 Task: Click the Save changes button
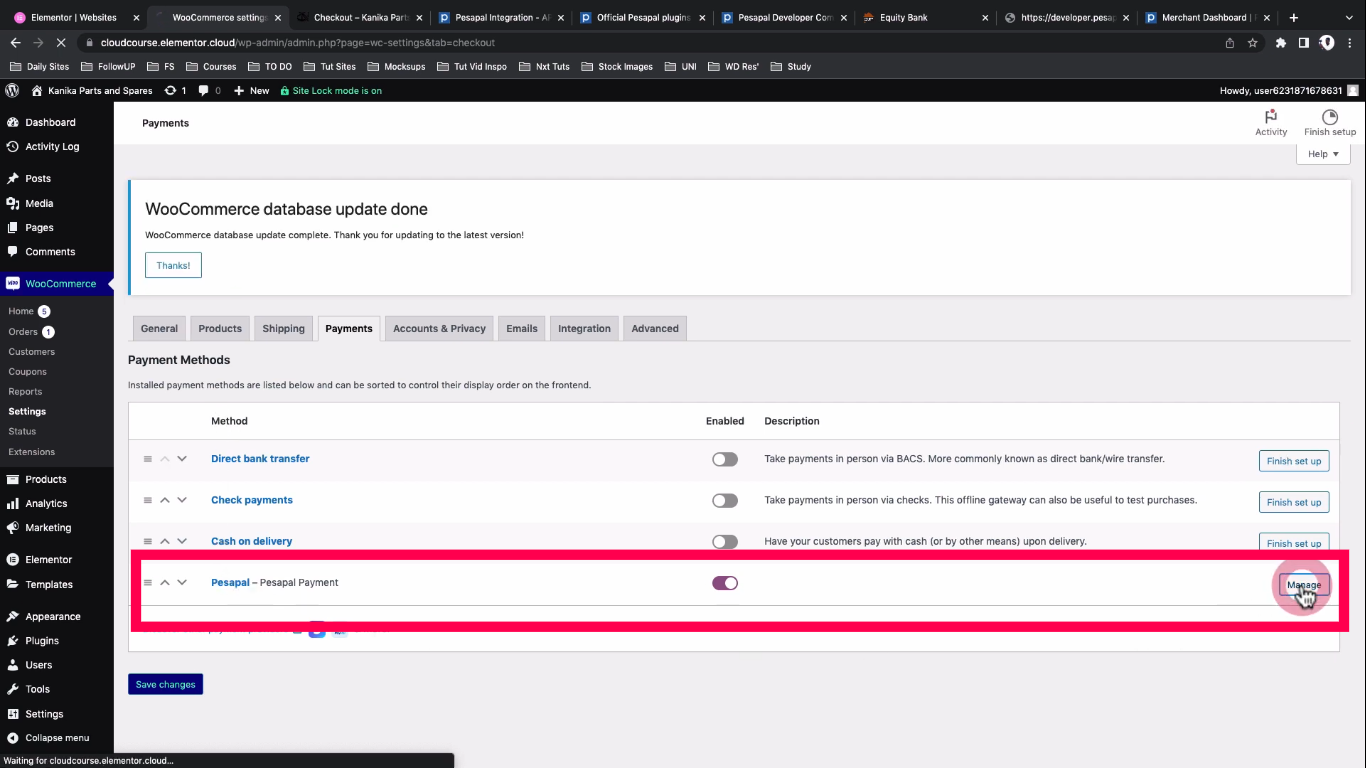(x=165, y=684)
